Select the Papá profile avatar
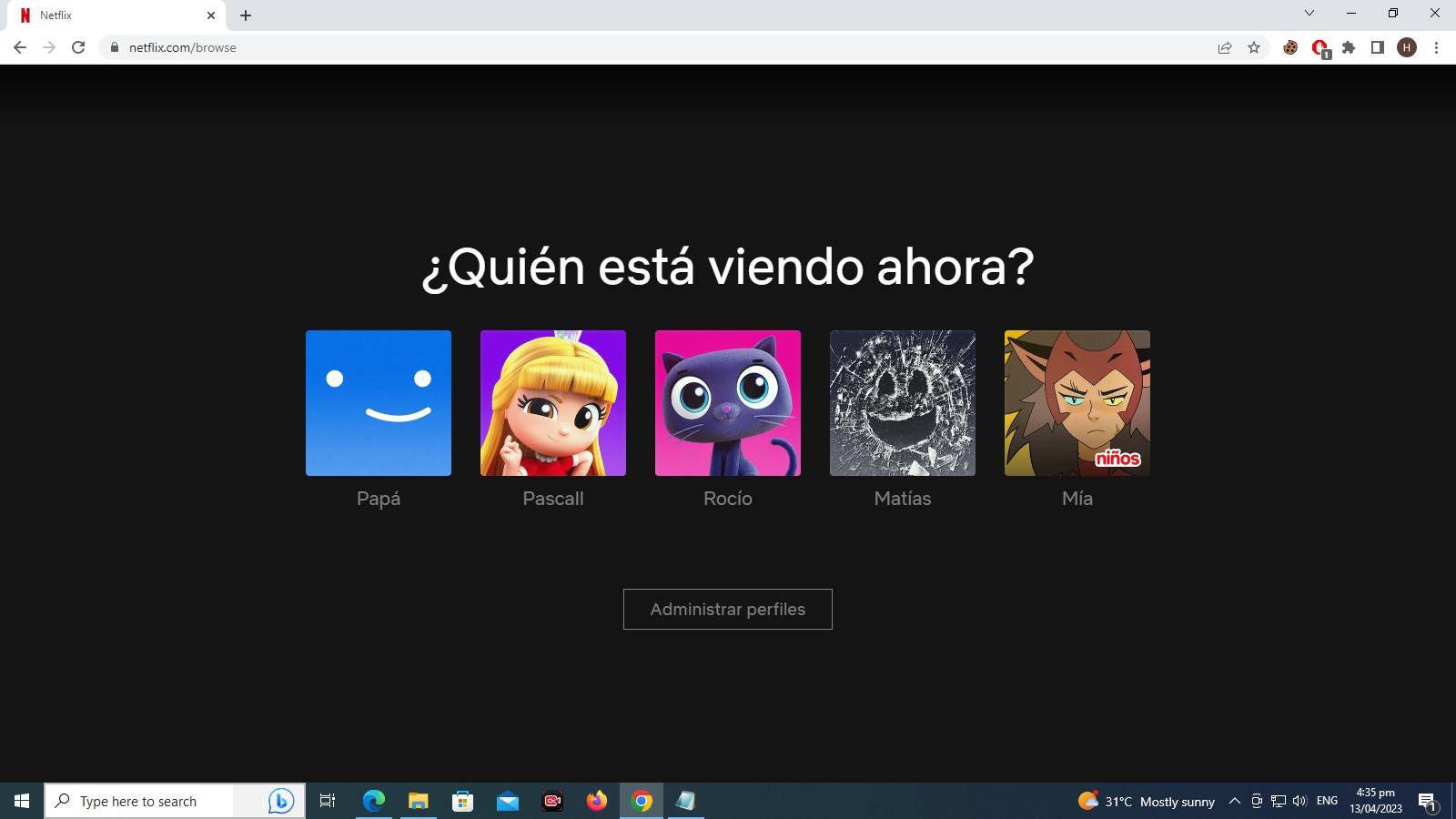Image resolution: width=1456 pixels, height=819 pixels. 379,403
